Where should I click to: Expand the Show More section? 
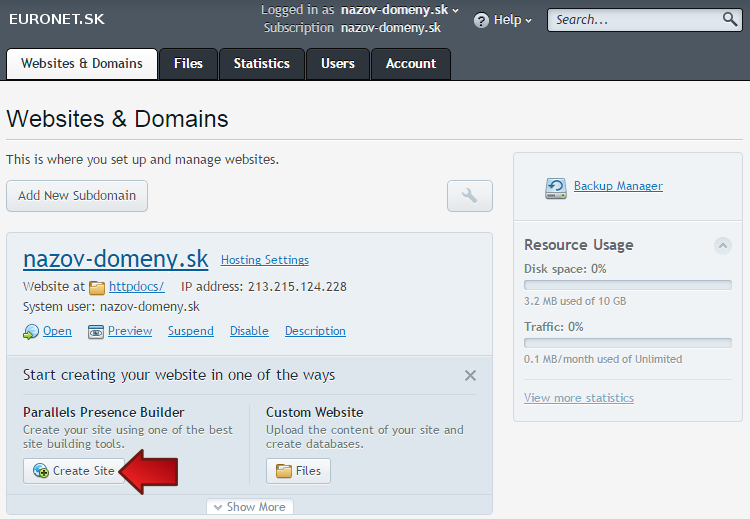click(x=250, y=507)
